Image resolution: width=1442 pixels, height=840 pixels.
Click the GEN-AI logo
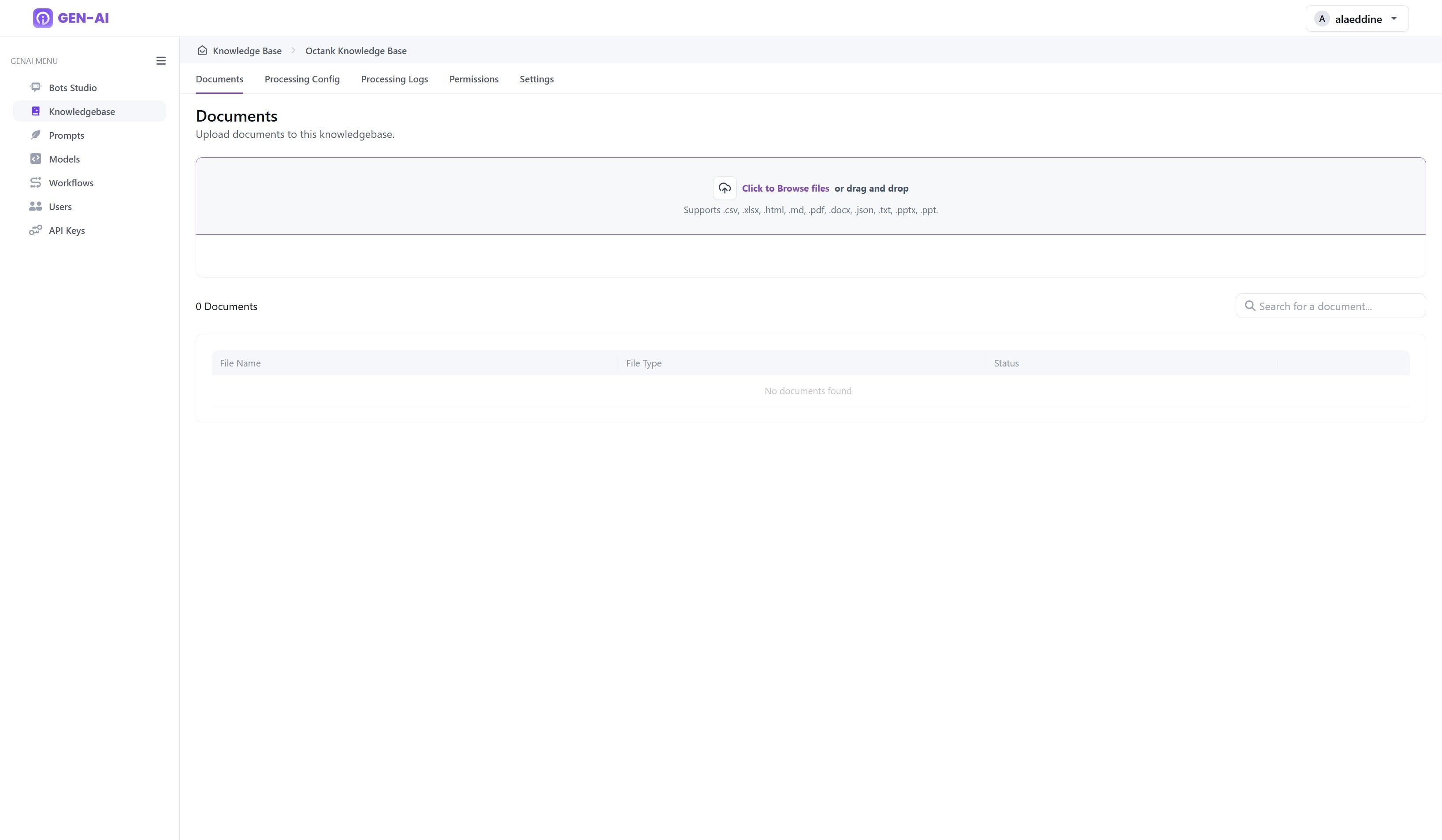pos(71,19)
